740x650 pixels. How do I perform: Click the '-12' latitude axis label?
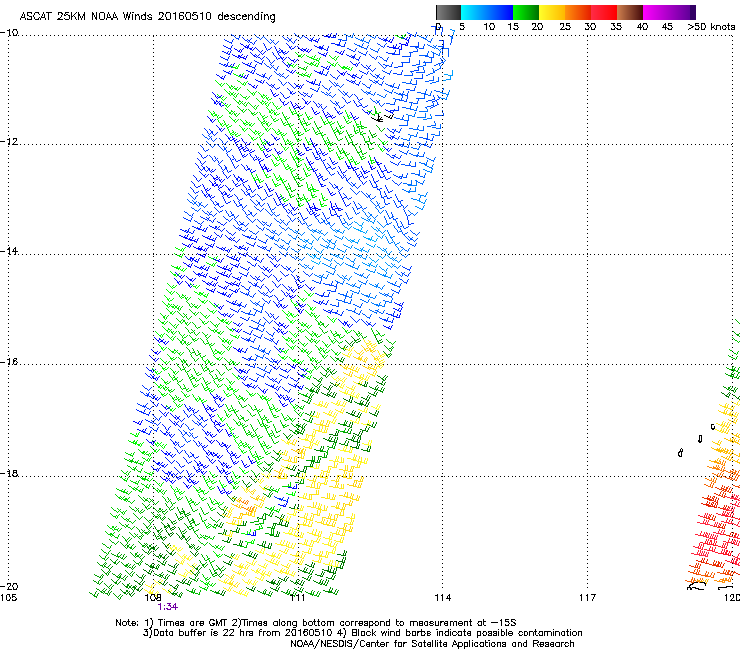[9, 142]
